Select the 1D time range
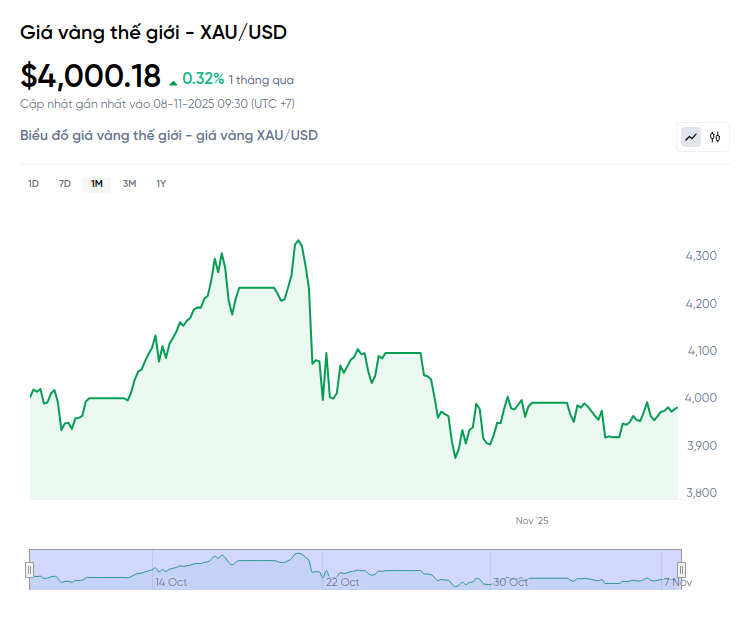 (x=33, y=183)
